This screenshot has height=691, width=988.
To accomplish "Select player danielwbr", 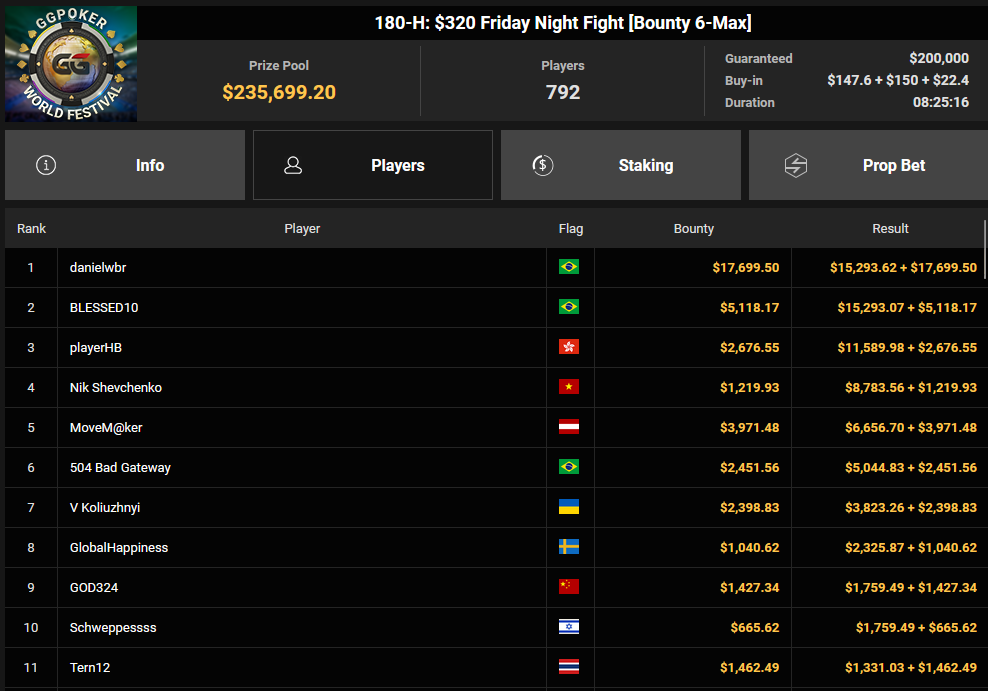I will click(98, 268).
